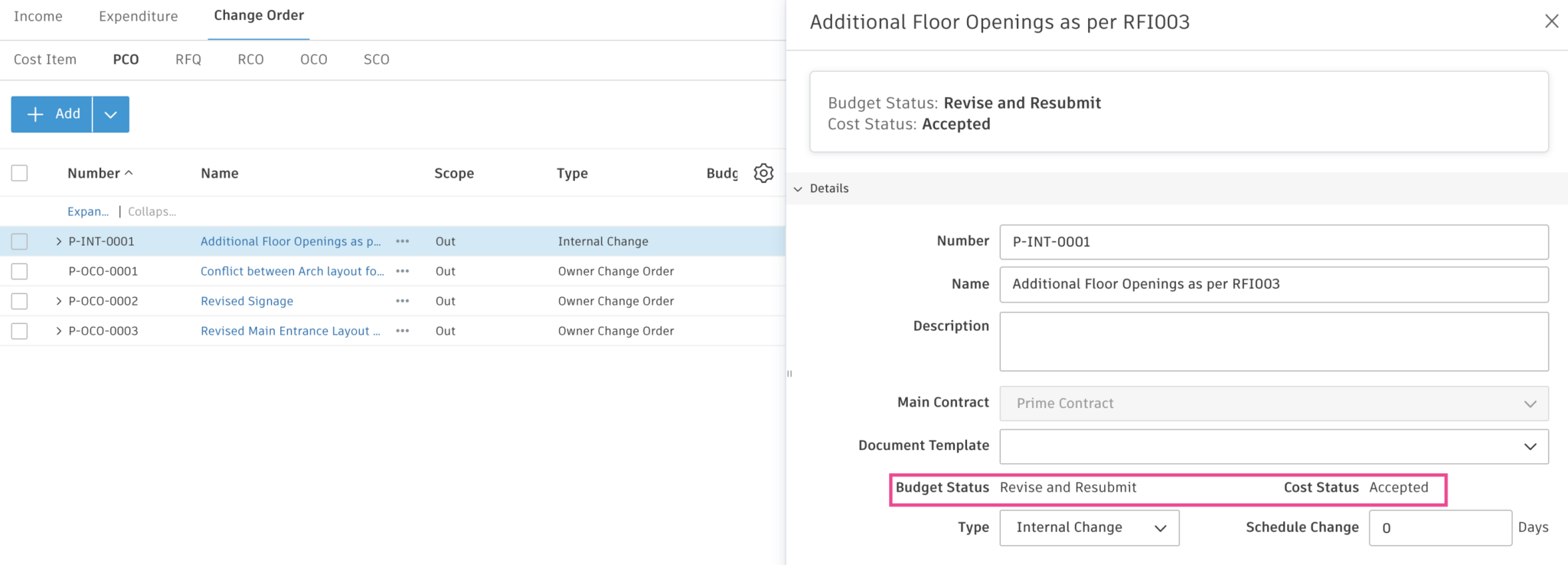
Task: Click the Description text area
Action: (1274, 341)
